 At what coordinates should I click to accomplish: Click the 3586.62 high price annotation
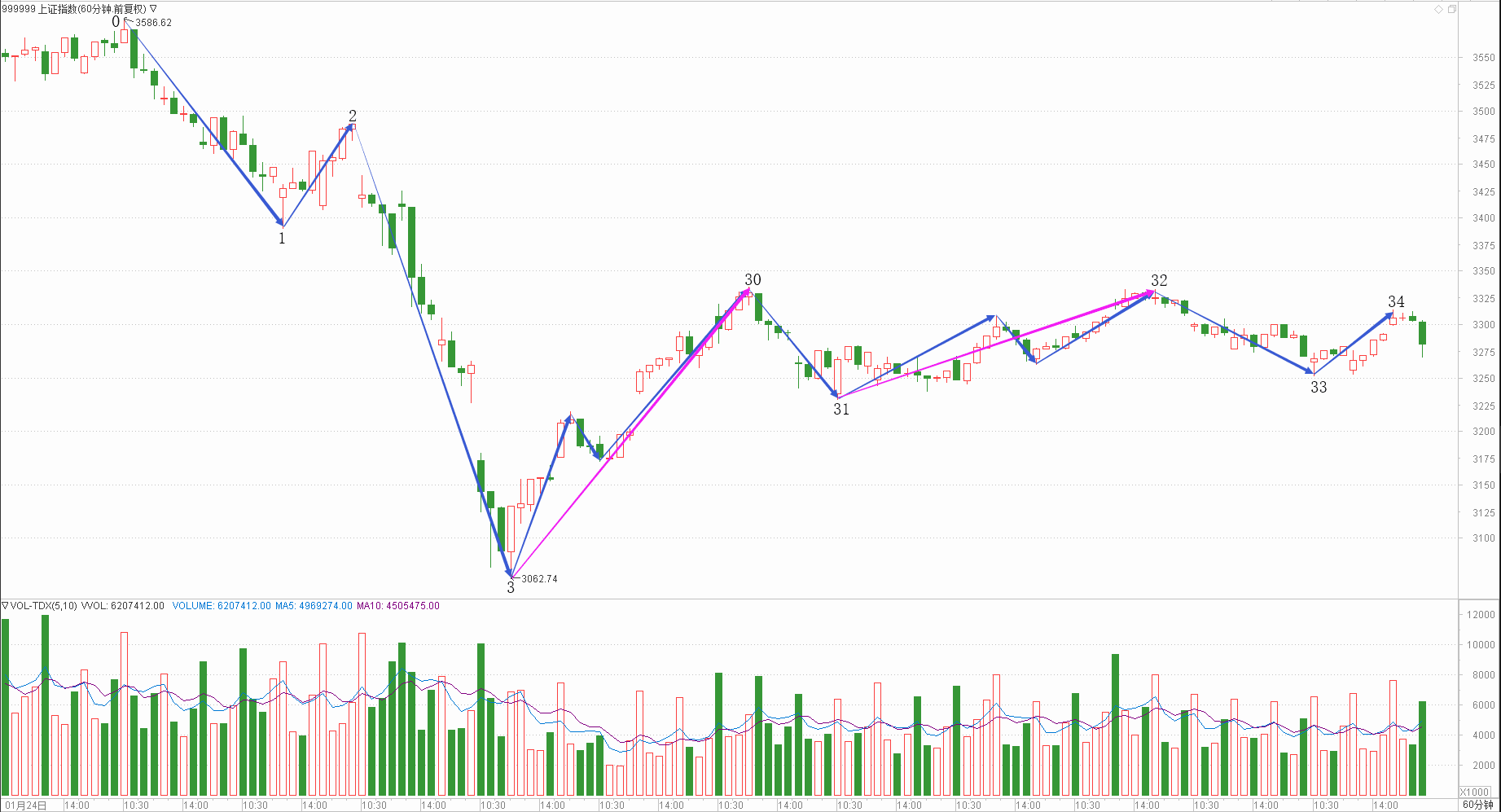[153, 23]
